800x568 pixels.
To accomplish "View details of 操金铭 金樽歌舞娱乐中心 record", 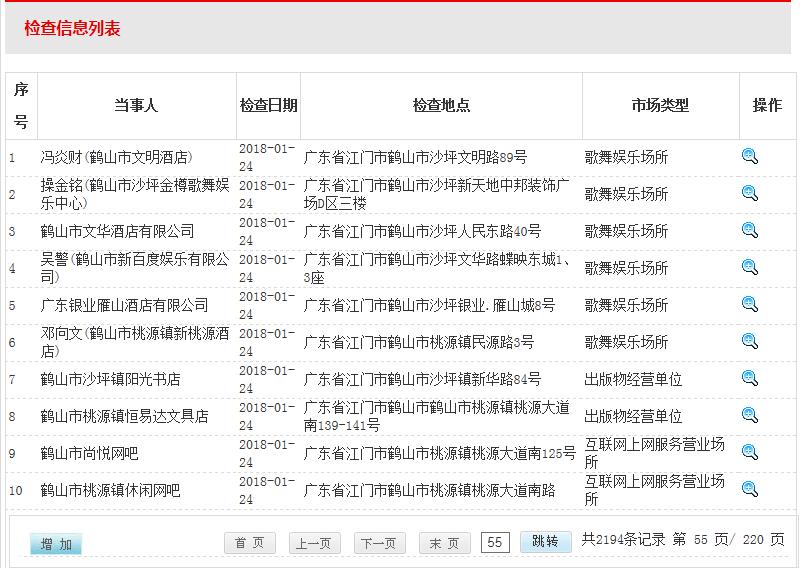I will pos(750,193).
